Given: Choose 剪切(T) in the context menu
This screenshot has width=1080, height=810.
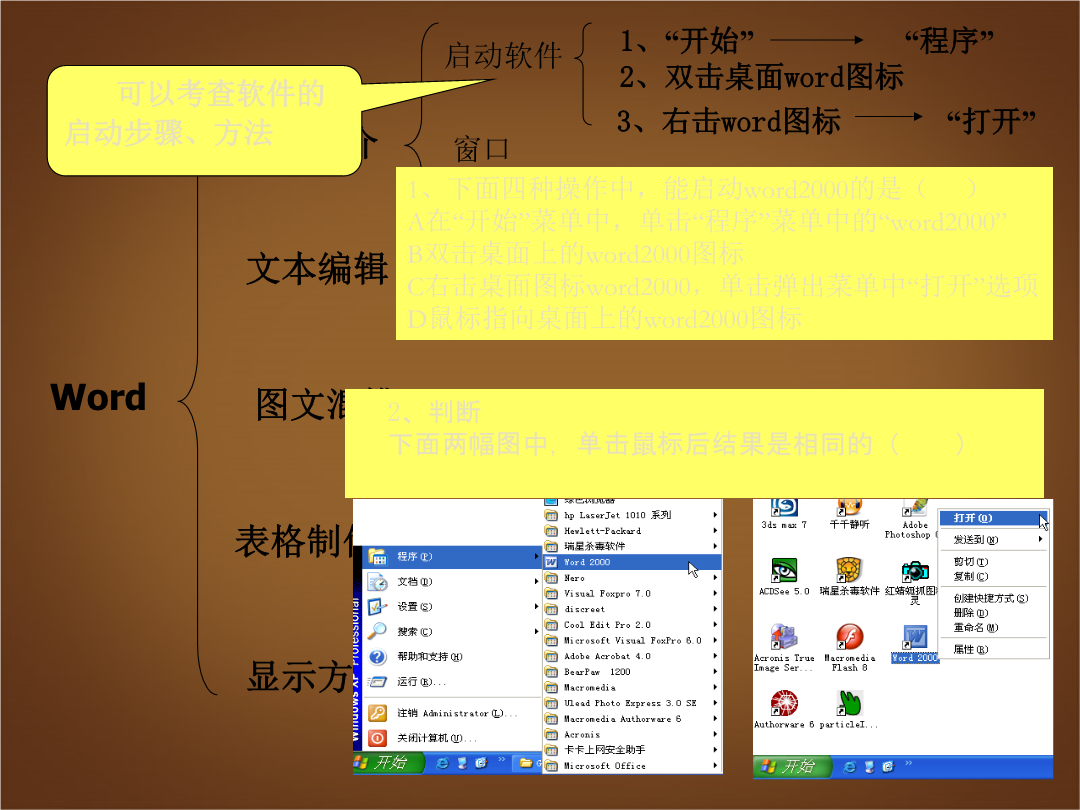Looking at the screenshot, I should tap(993, 562).
